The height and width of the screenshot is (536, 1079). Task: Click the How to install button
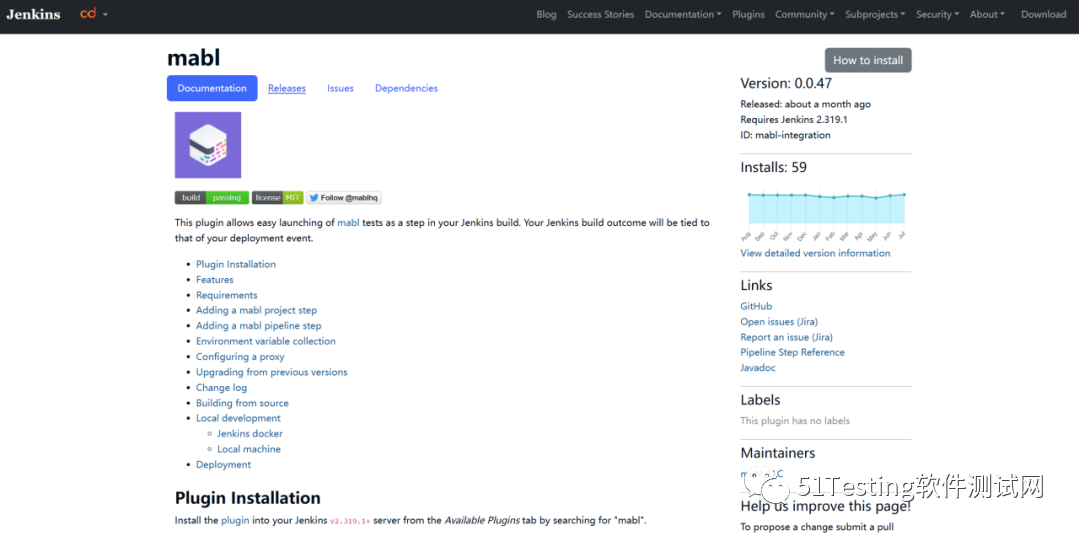tap(868, 60)
